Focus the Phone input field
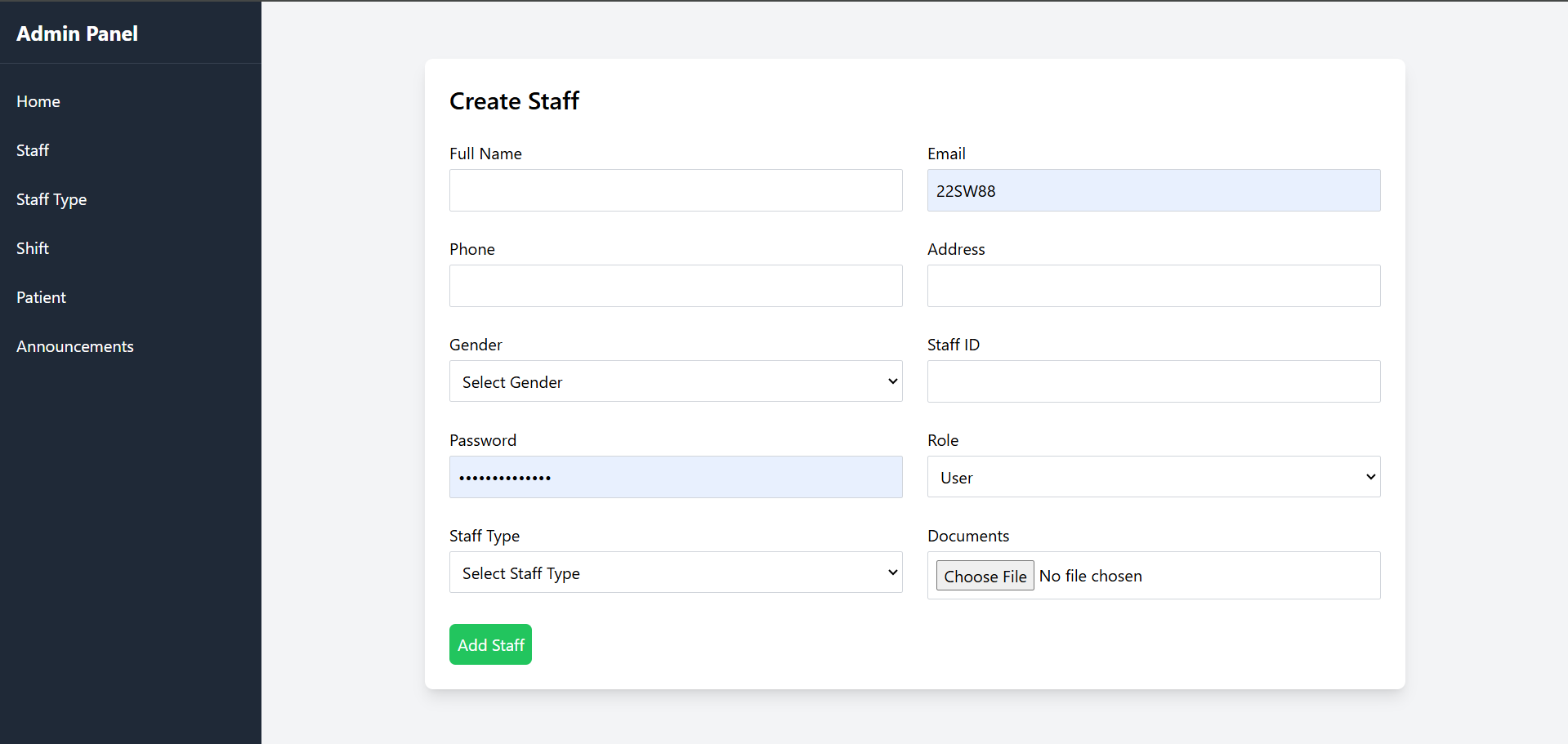 click(x=675, y=286)
